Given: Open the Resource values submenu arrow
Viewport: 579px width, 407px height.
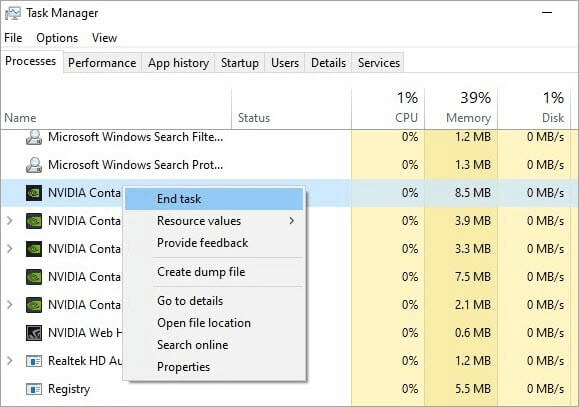Looking at the screenshot, I should point(292,221).
